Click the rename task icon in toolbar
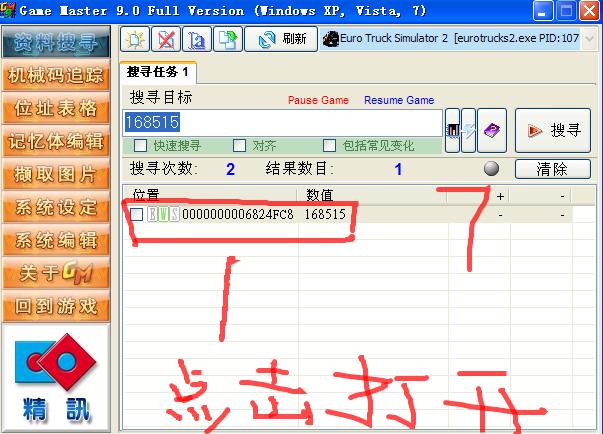 pos(197,39)
